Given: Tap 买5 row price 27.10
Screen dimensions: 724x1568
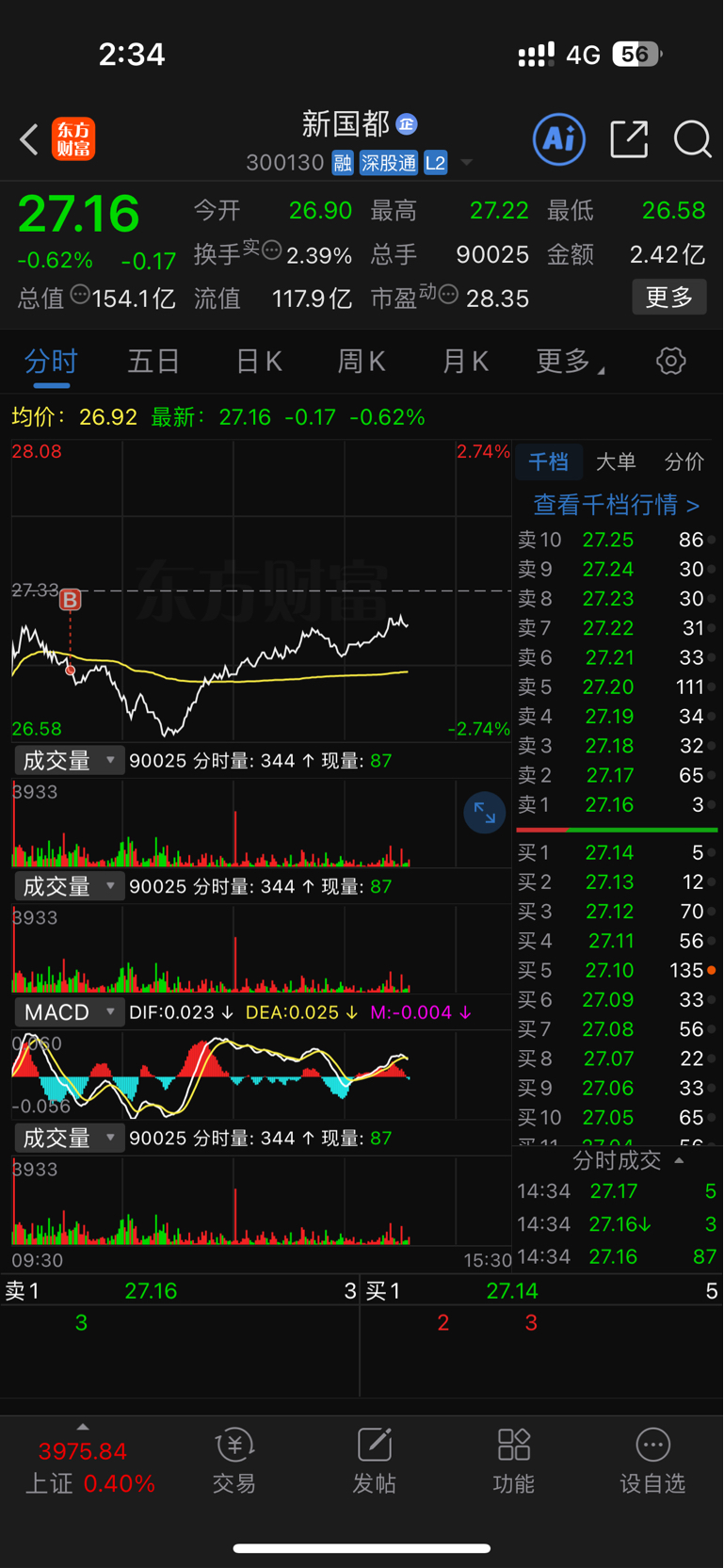Looking at the screenshot, I should pyautogui.click(x=608, y=970).
